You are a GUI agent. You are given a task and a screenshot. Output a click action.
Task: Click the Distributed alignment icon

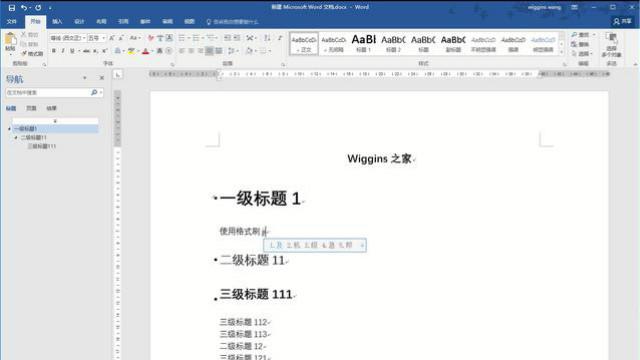(219, 51)
